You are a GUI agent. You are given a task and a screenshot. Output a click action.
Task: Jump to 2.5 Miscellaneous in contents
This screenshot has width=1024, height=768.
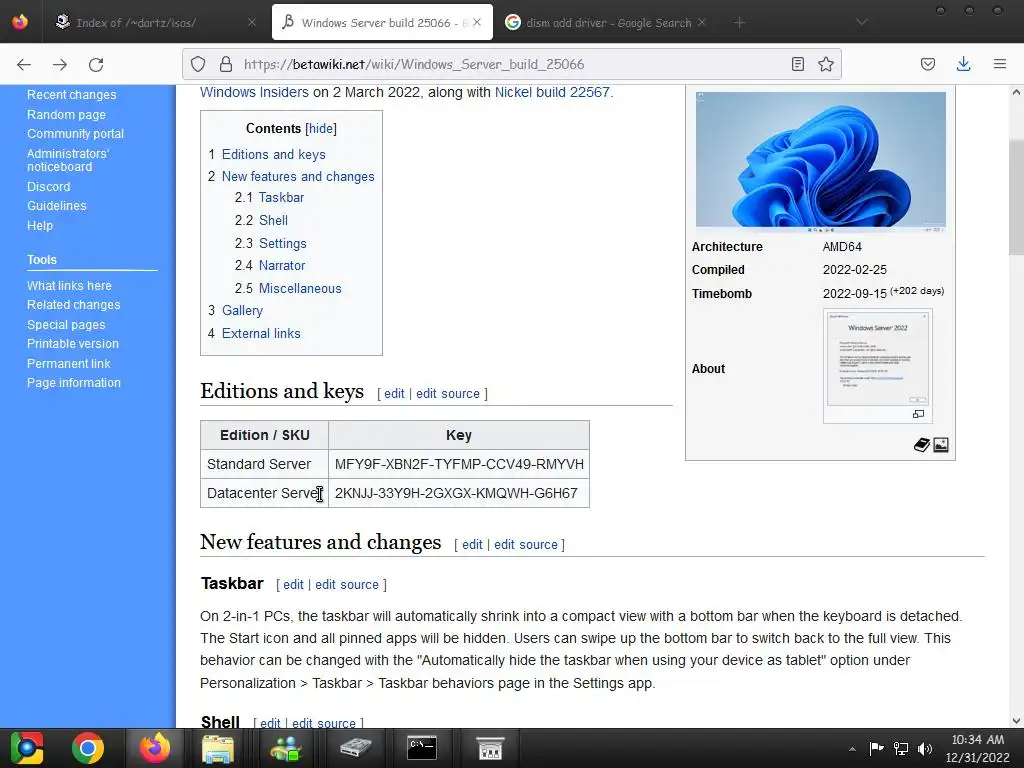tap(300, 288)
